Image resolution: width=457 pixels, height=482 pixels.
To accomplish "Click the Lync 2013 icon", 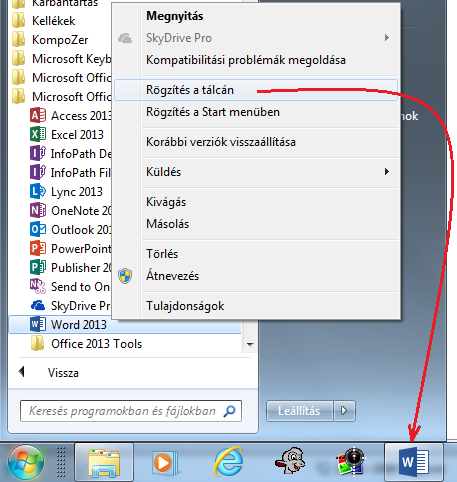I will click(38, 191).
